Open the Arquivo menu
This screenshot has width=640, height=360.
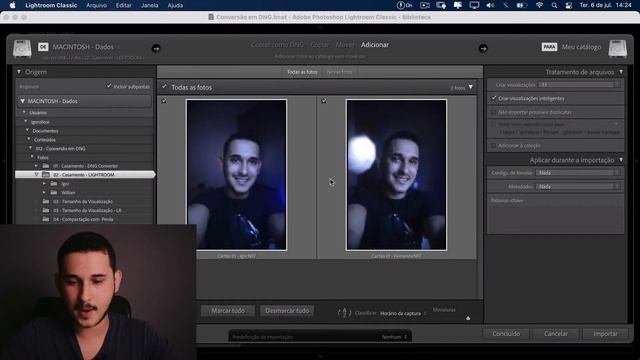coord(96,5)
